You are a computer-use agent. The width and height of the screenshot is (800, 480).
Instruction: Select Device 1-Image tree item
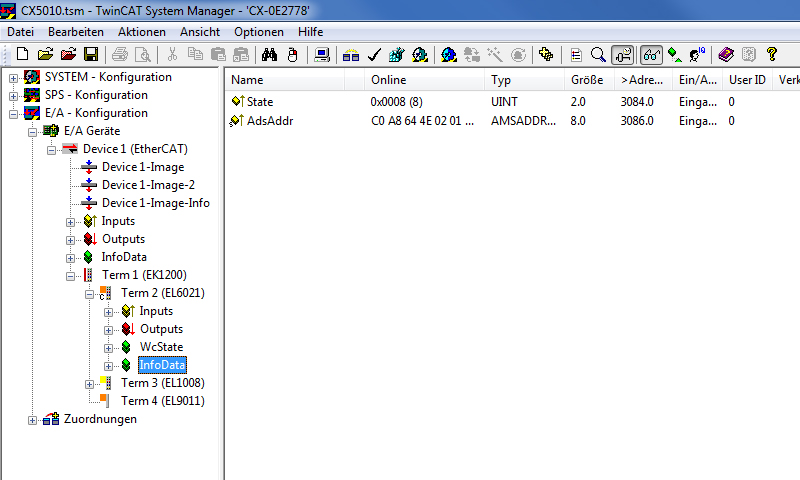[143, 167]
